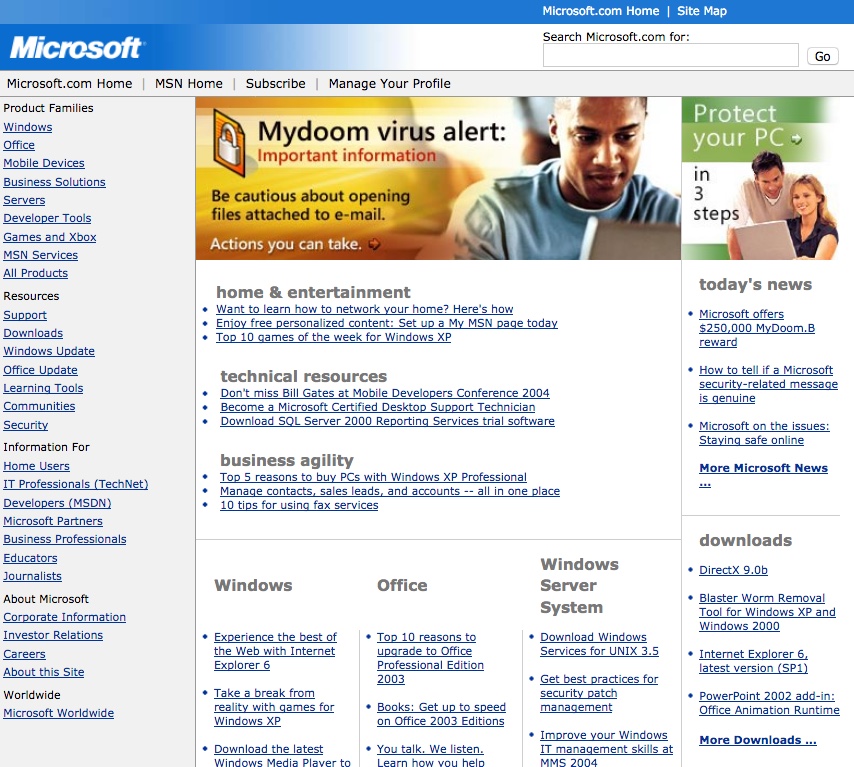Open link about networking your home
Viewport: 854px width, 767px height.
(364, 309)
